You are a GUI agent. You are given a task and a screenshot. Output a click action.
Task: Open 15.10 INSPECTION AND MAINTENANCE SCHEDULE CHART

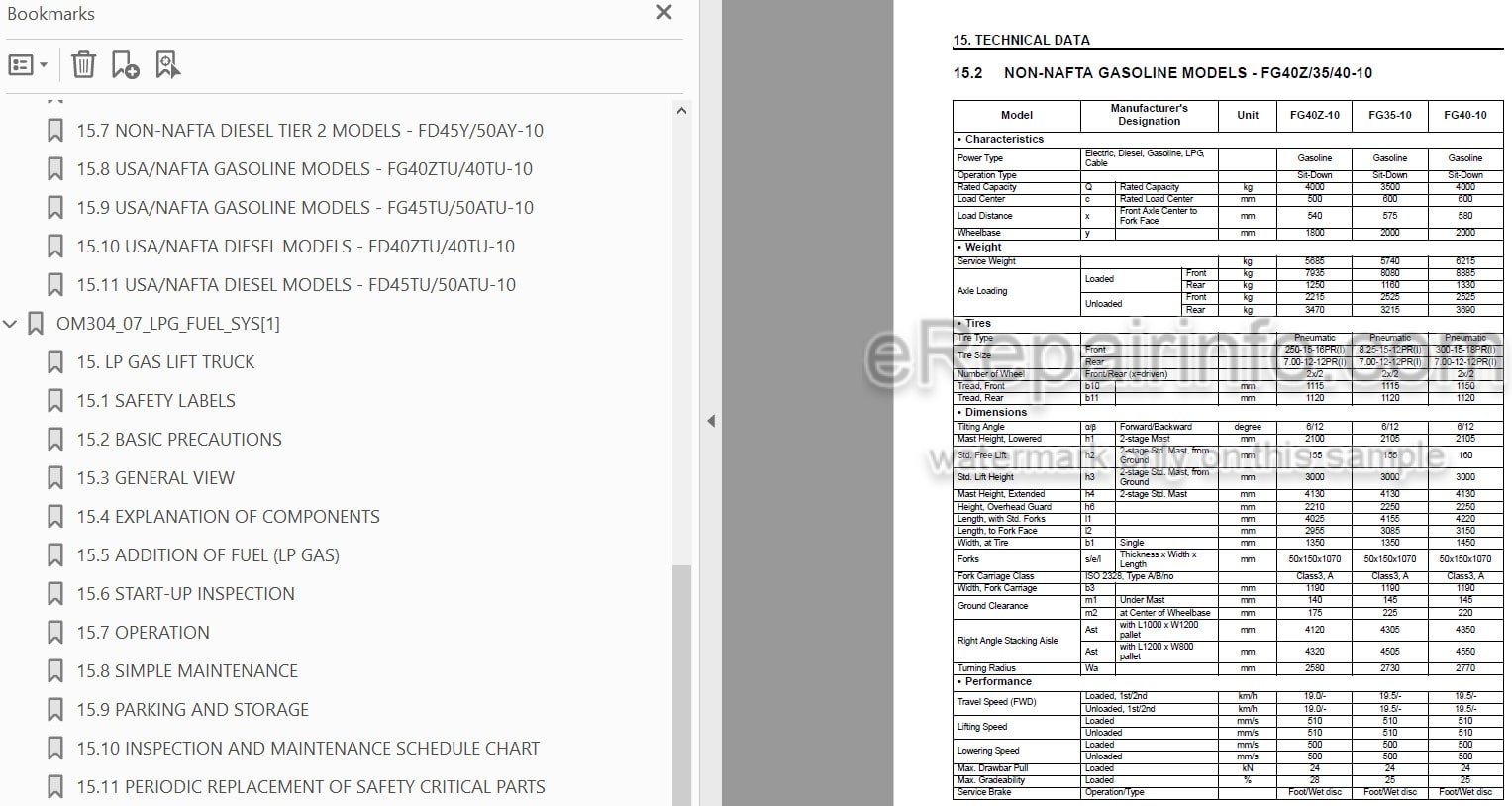pyautogui.click(x=308, y=749)
